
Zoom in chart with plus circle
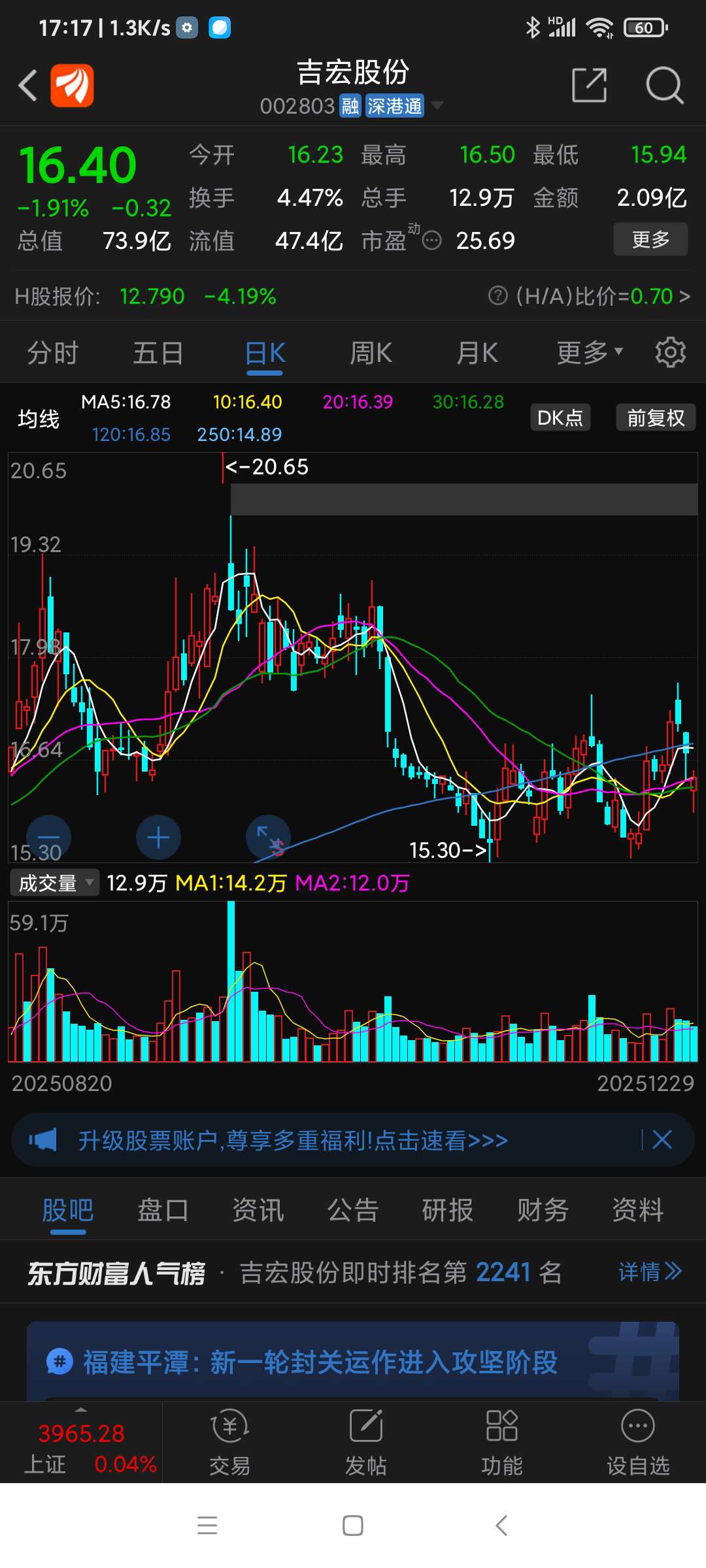tap(158, 838)
